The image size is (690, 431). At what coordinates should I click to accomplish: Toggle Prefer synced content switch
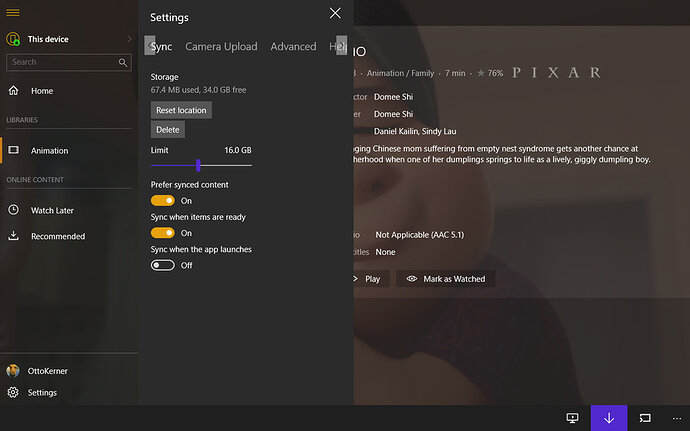(163, 201)
